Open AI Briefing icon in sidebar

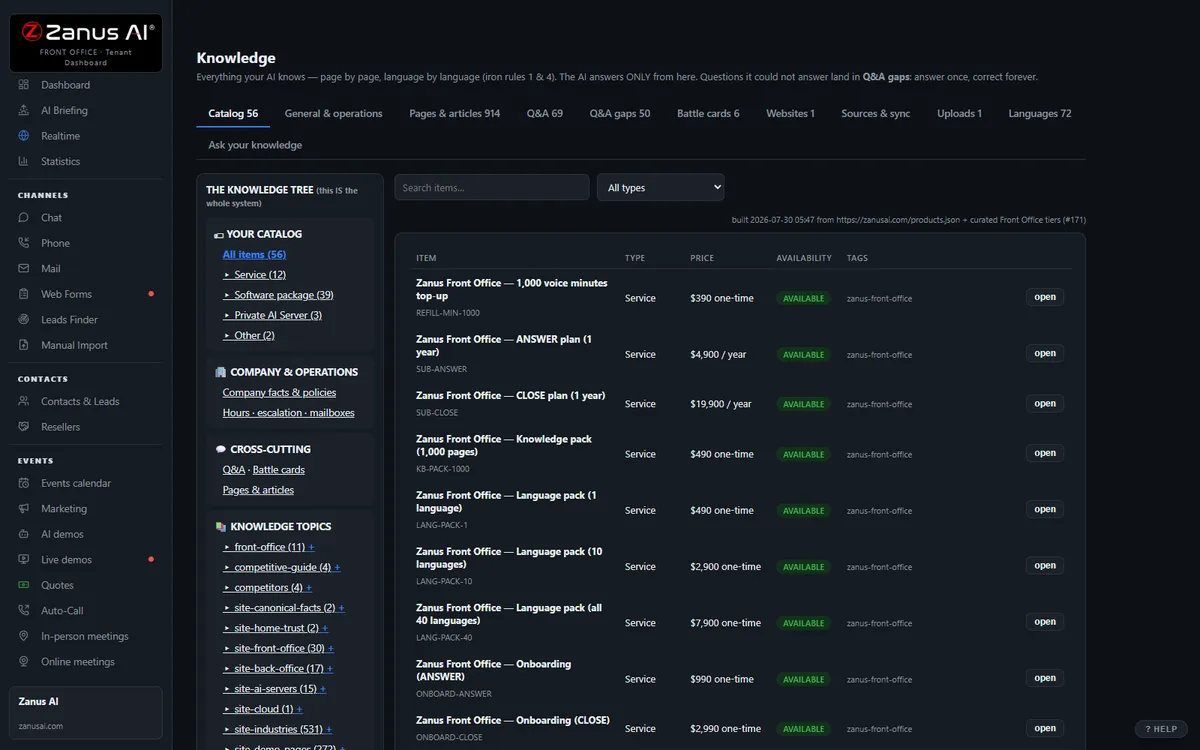pyautogui.click(x=24, y=110)
